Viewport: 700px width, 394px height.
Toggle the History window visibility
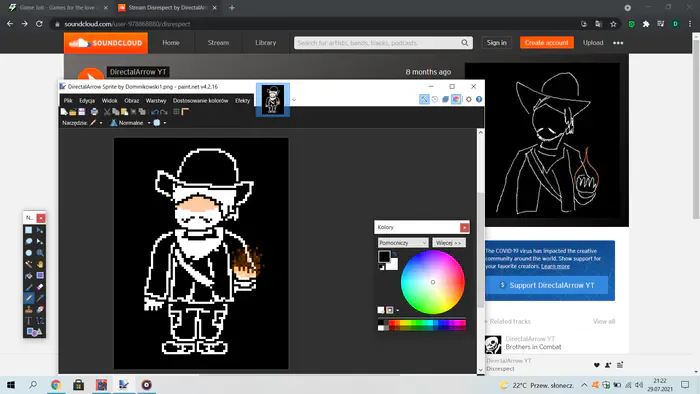click(435, 99)
